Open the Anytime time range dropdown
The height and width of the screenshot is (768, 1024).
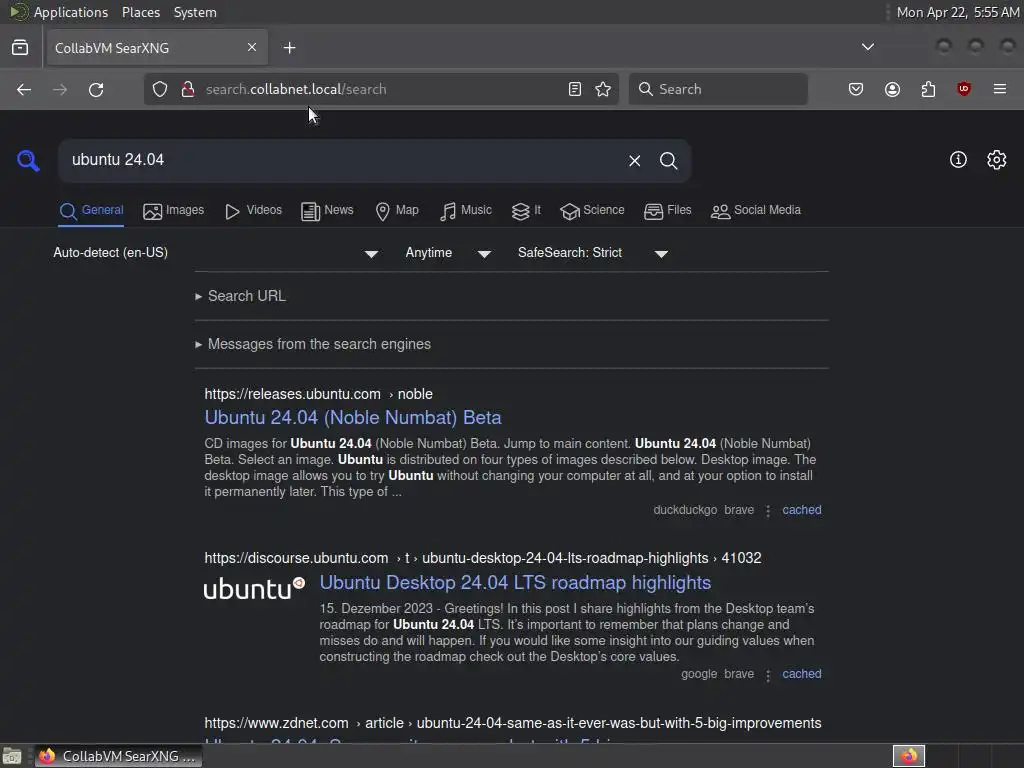point(448,253)
